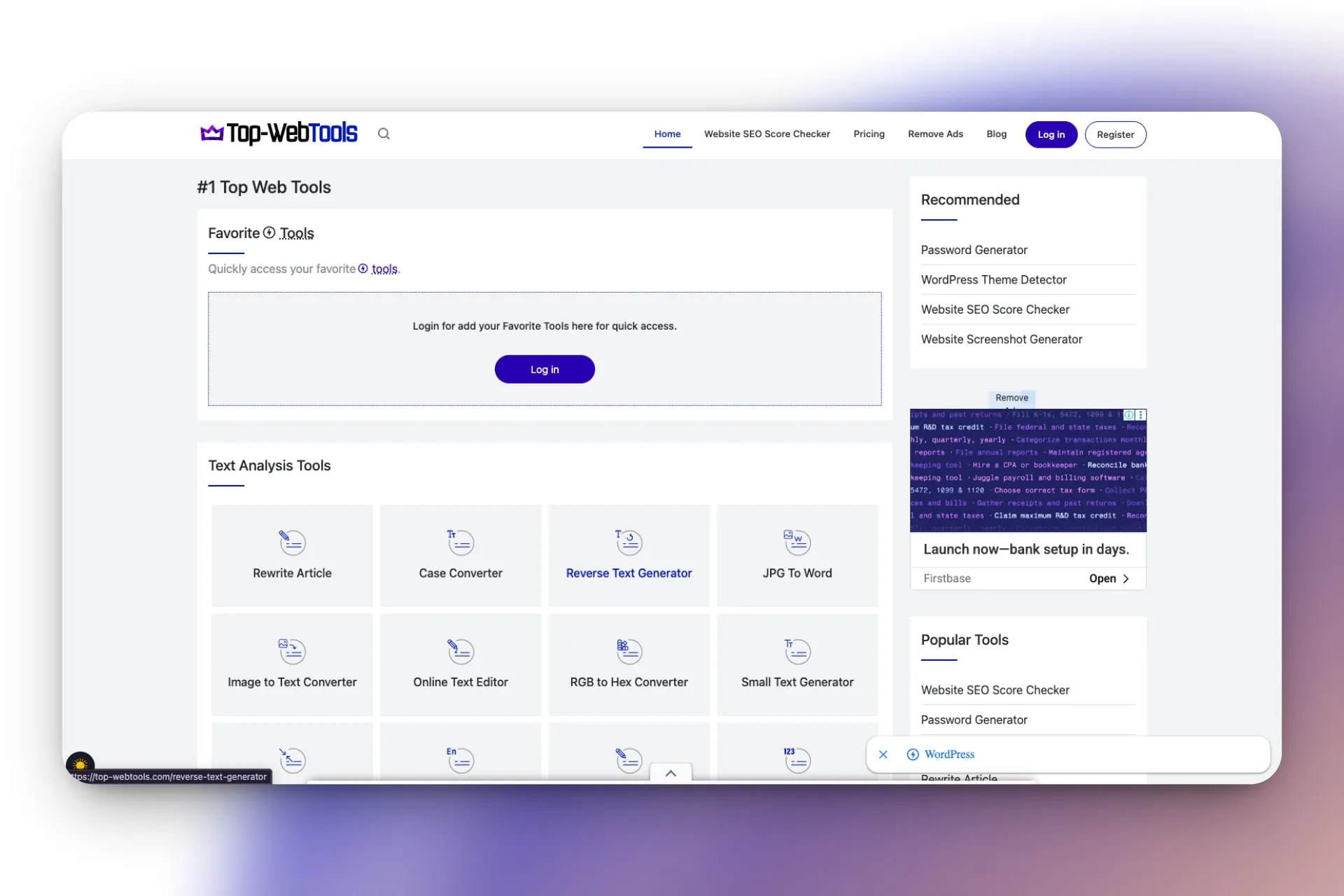Image resolution: width=1344 pixels, height=896 pixels.
Task: Open Website SEO Score Checker in Popular Tools
Action: point(995,689)
